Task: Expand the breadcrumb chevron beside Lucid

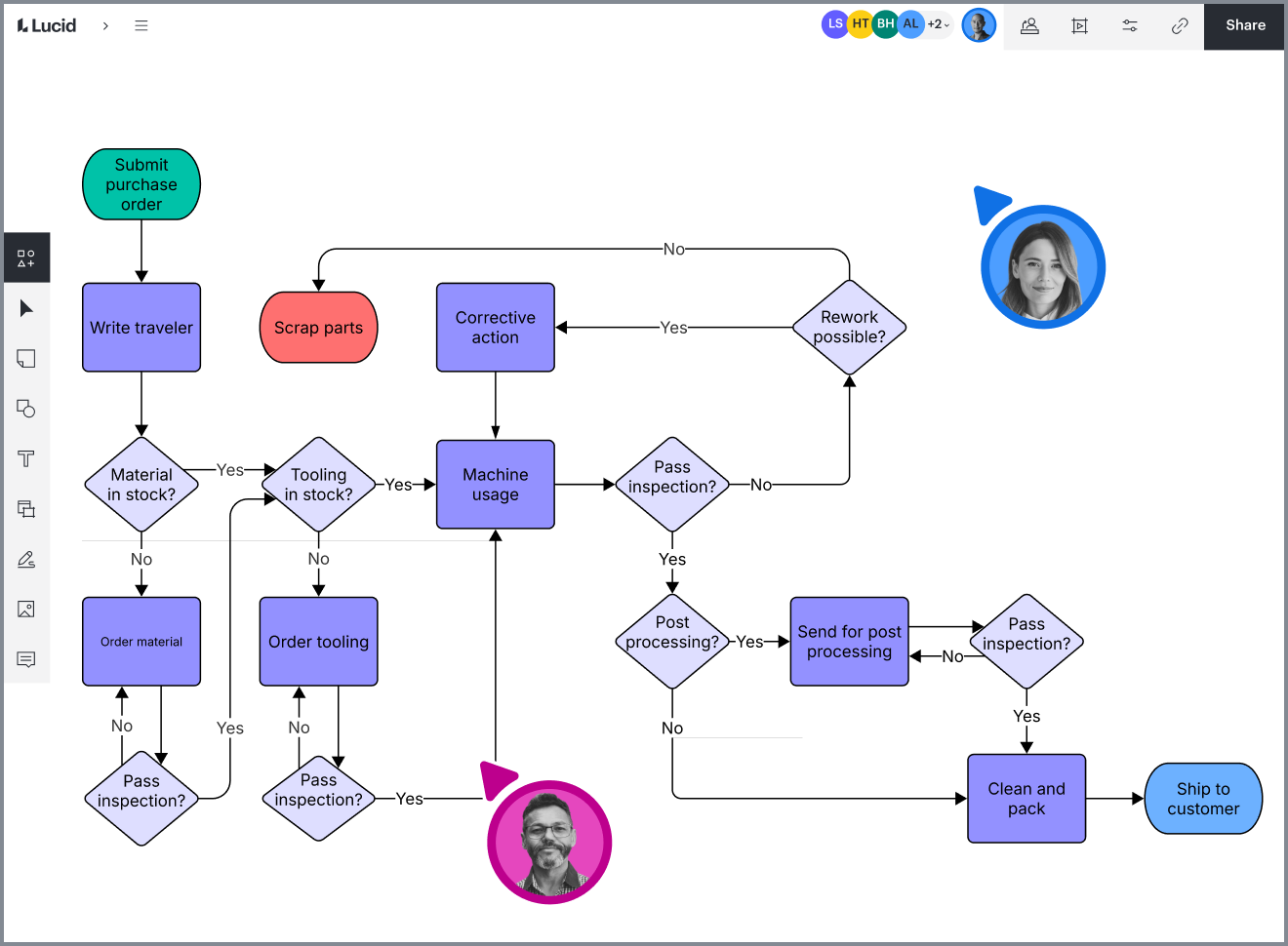Action: [x=105, y=25]
